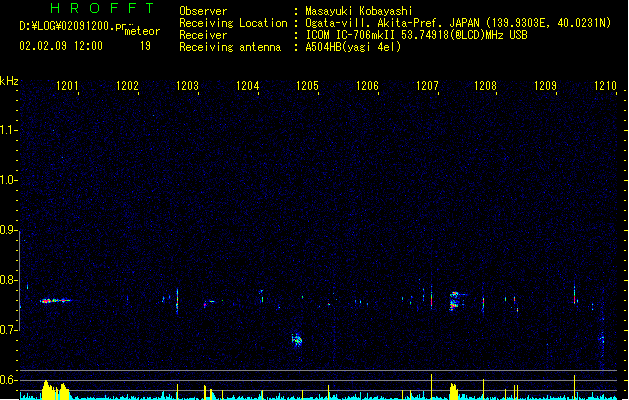Click the 0.8 kHz frequency label
This screenshot has height=400, width=629.
(x=8, y=280)
